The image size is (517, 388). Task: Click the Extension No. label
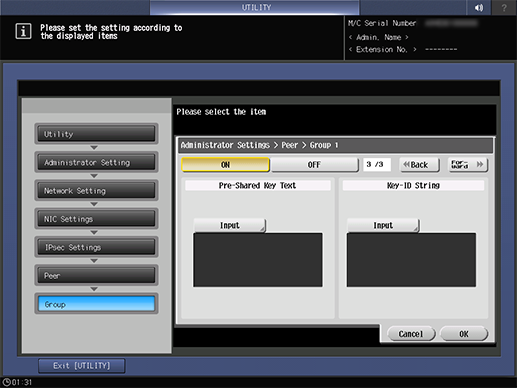[x=382, y=49]
